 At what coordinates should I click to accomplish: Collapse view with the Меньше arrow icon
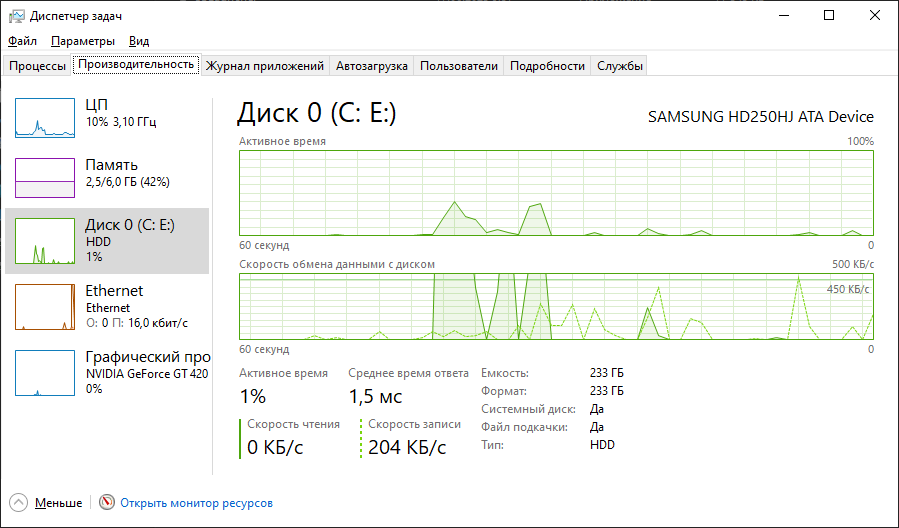coord(19,503)
